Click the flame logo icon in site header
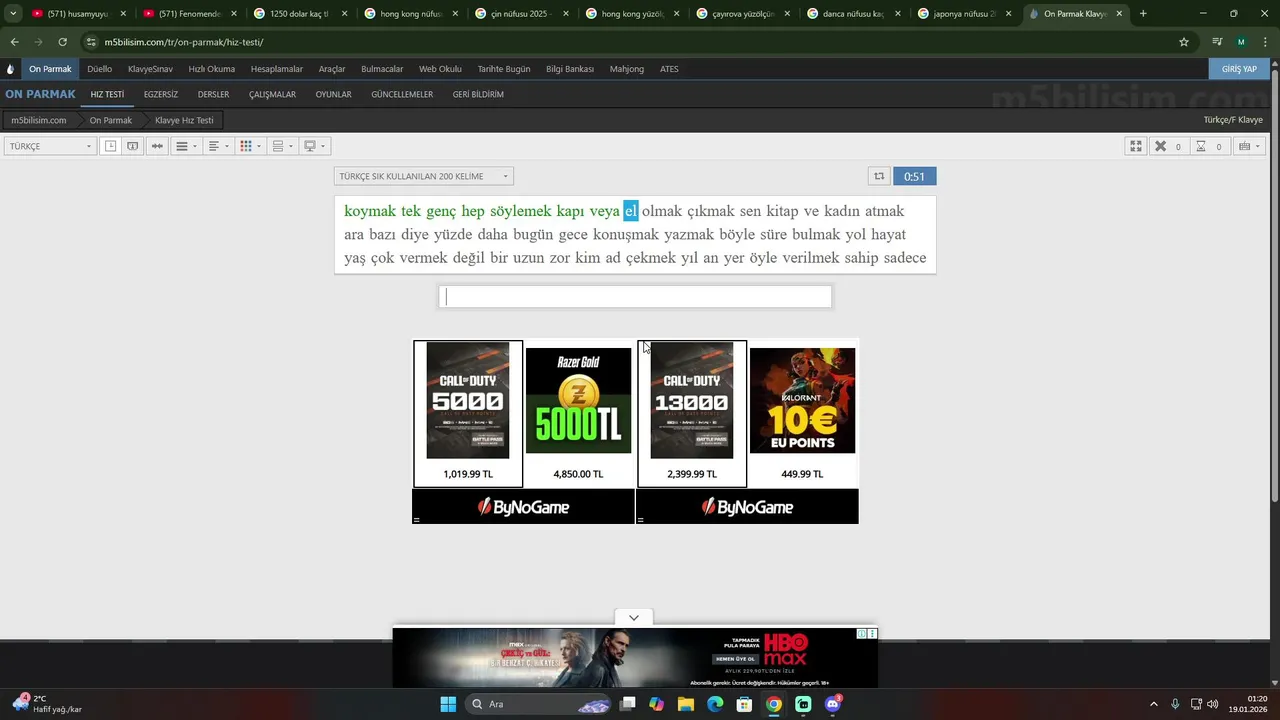 coord(10,69)
